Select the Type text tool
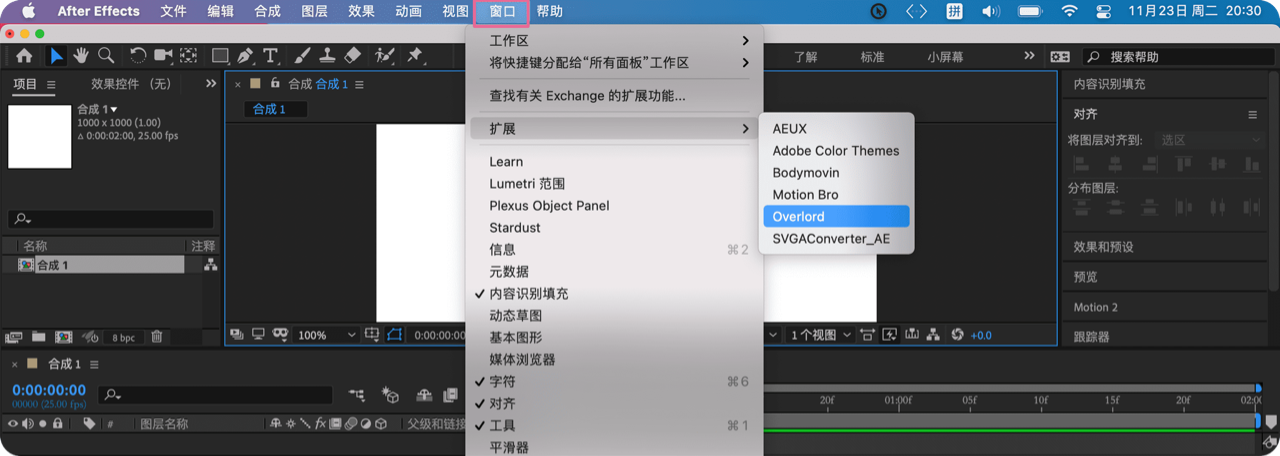The width and height of the screenshot is (1280, 456). (x=270, y=56)
